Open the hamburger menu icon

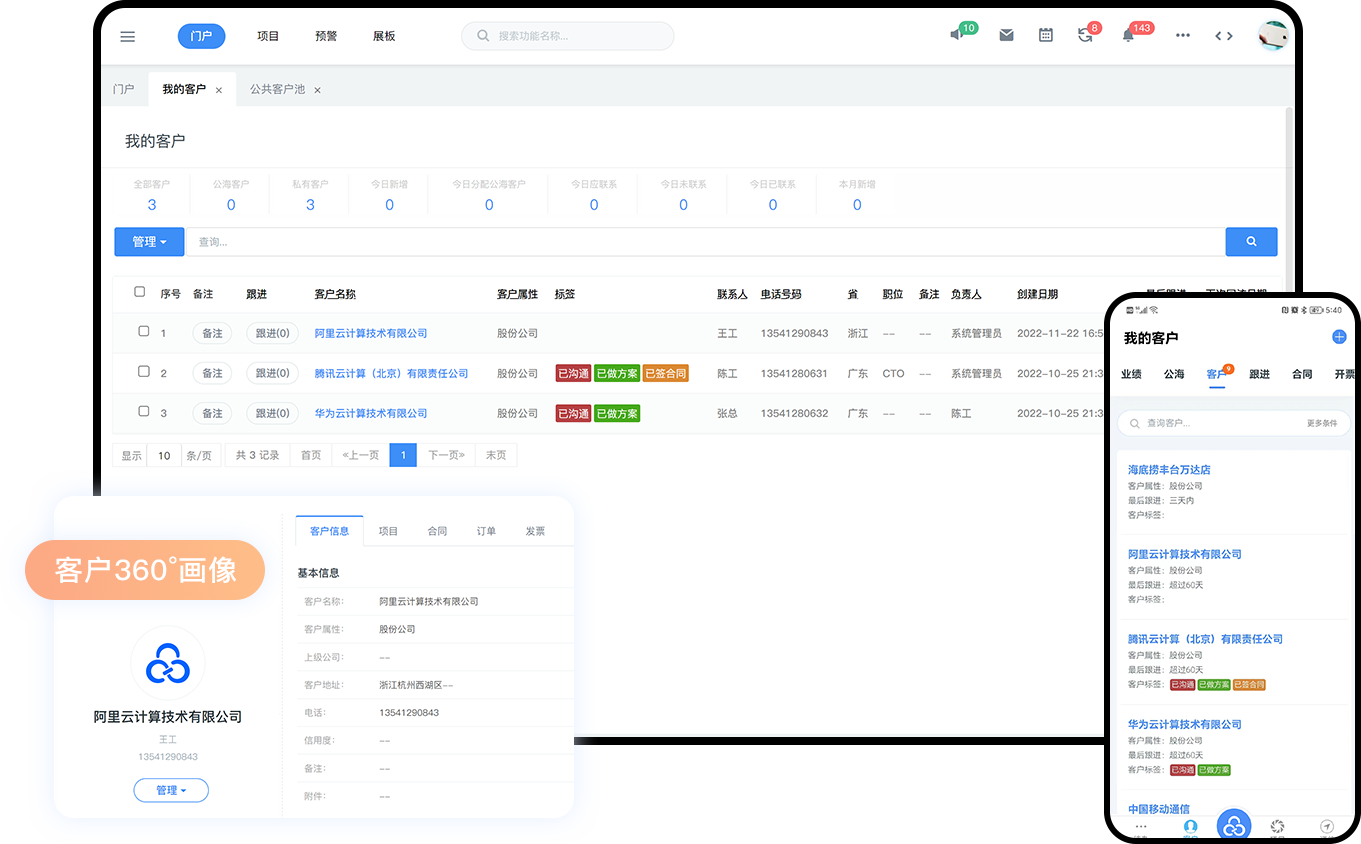click(127, 37)
